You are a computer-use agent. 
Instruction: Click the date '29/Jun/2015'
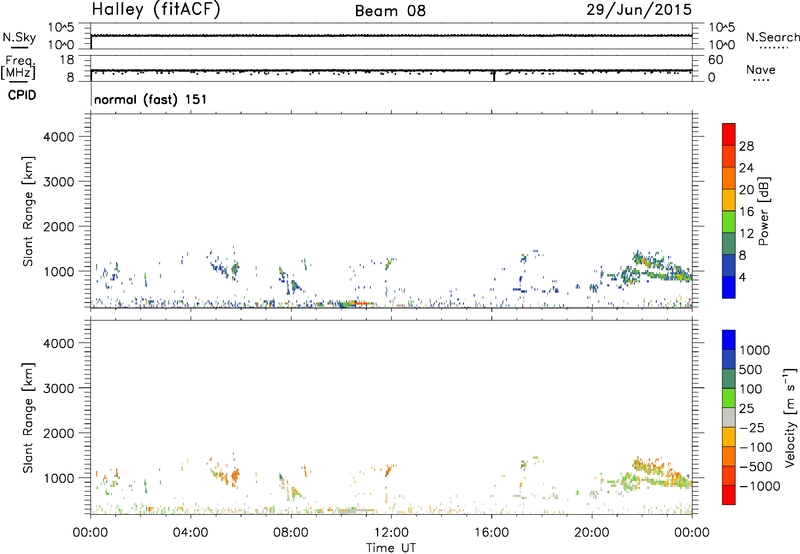tap(639, 10)
